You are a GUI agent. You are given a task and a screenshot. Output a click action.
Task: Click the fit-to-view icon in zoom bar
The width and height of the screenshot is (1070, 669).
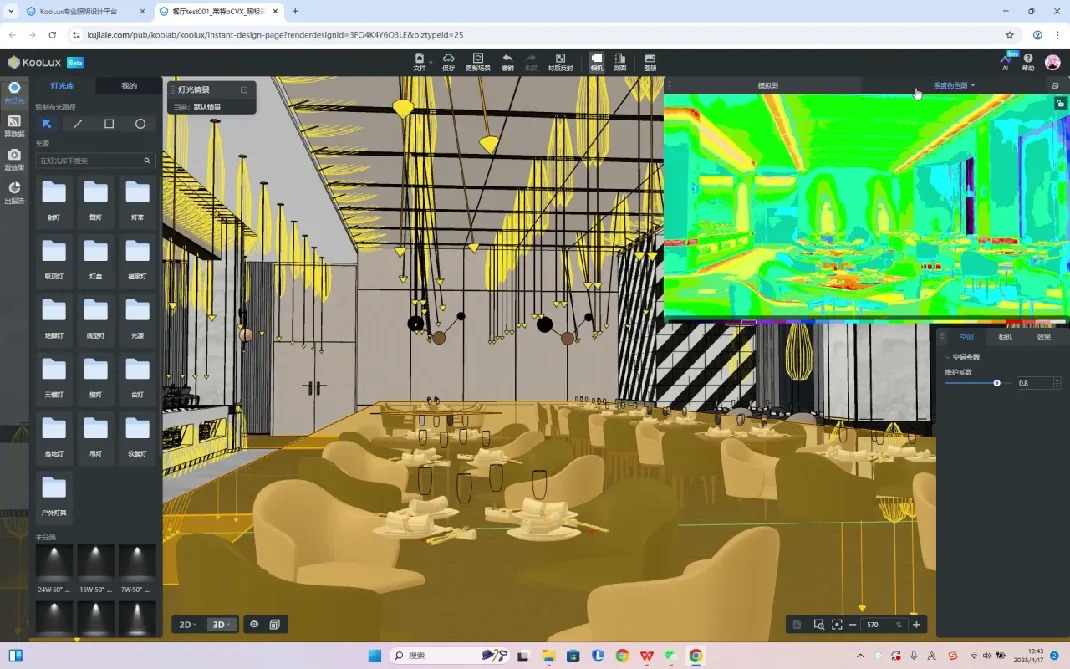point(837,624)
